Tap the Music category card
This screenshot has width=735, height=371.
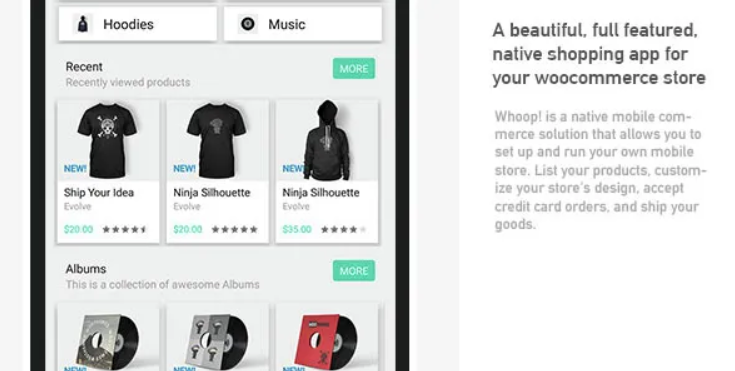coord(303,24)
